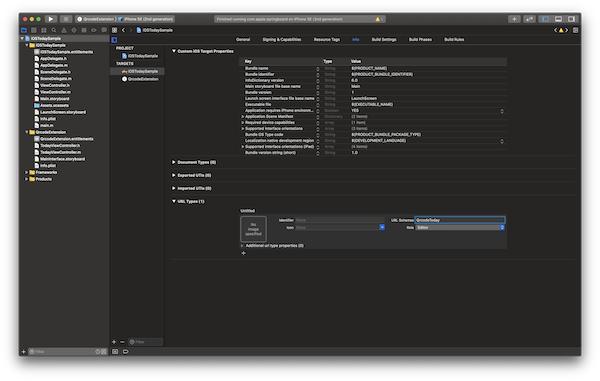600x381 pixels.
Task: Stop the running build with Stop button
Action: pos(66,19)
